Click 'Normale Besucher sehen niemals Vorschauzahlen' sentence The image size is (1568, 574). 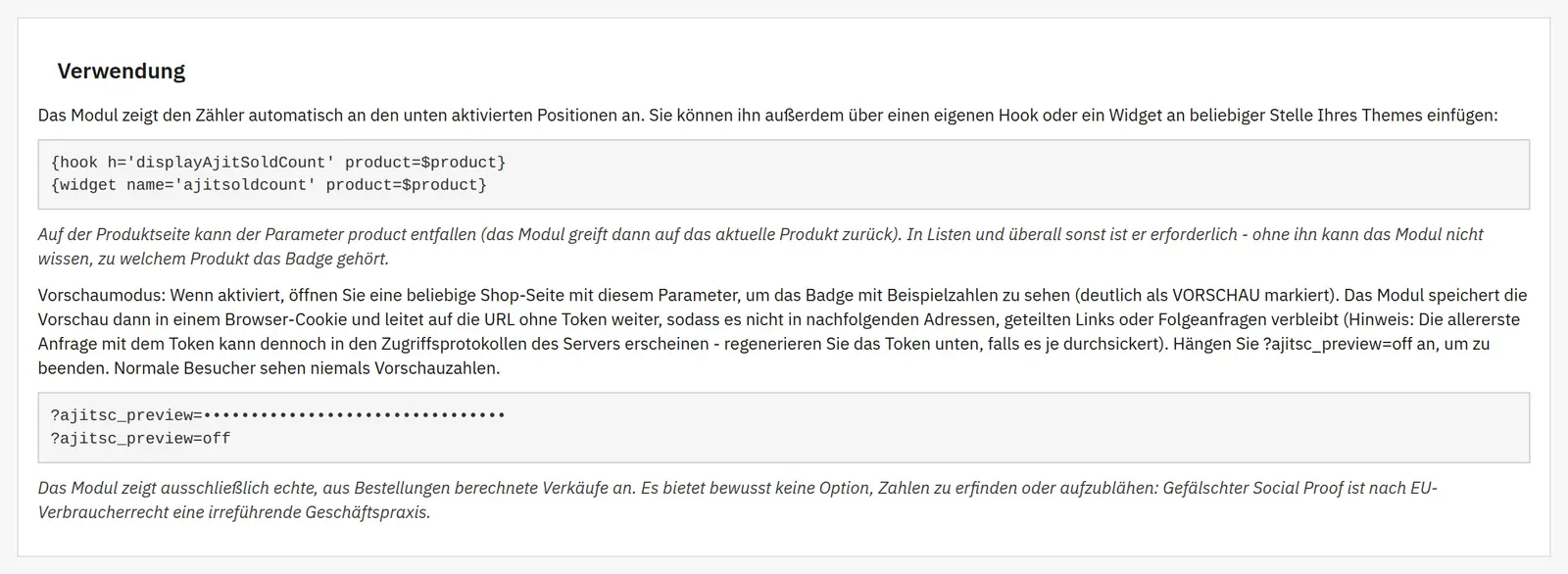[307, 368]
